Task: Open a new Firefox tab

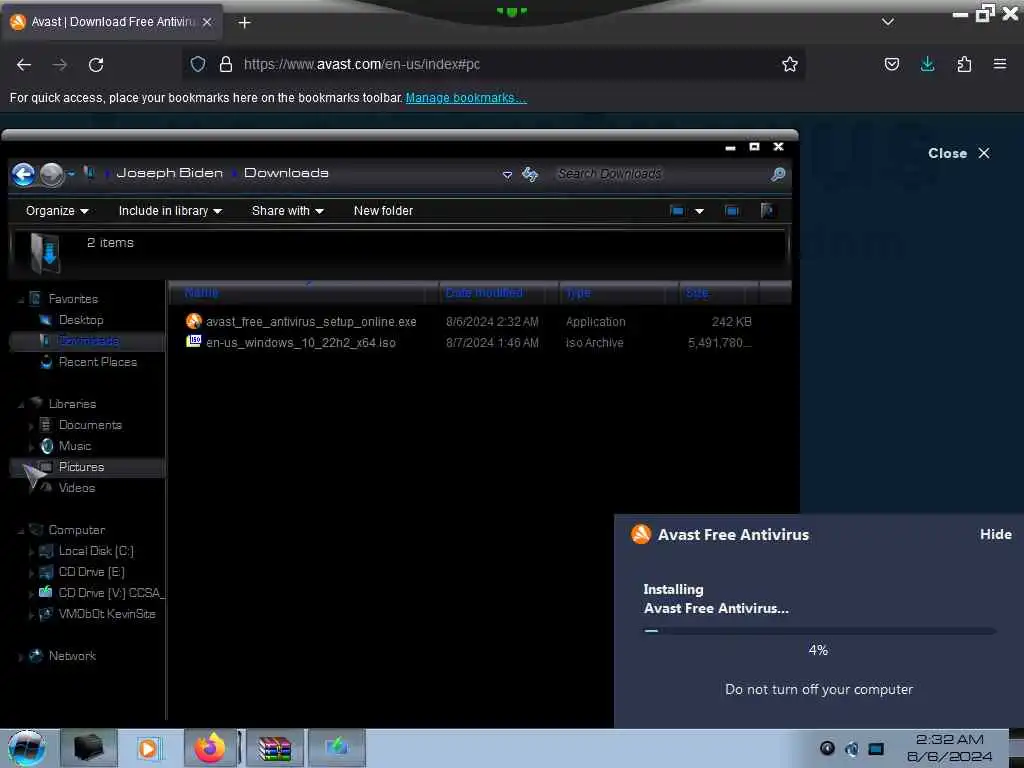Action: pyautogui.click(x=244, y=23)
